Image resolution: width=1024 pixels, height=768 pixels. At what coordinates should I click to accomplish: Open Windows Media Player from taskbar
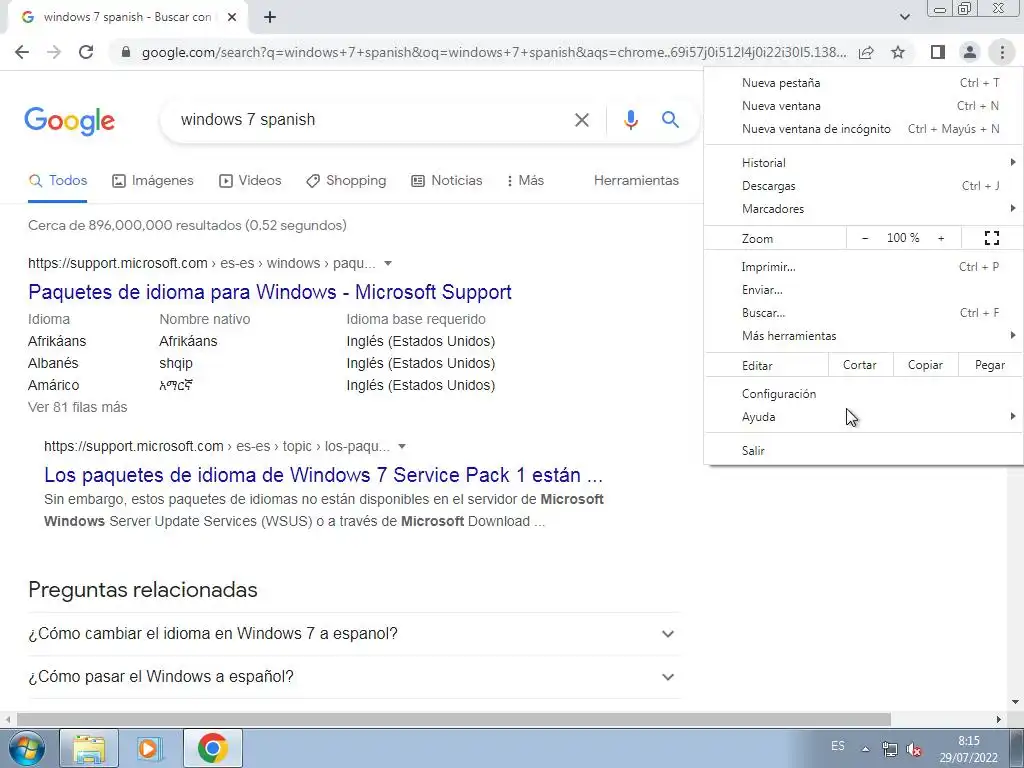pos(150,748)
